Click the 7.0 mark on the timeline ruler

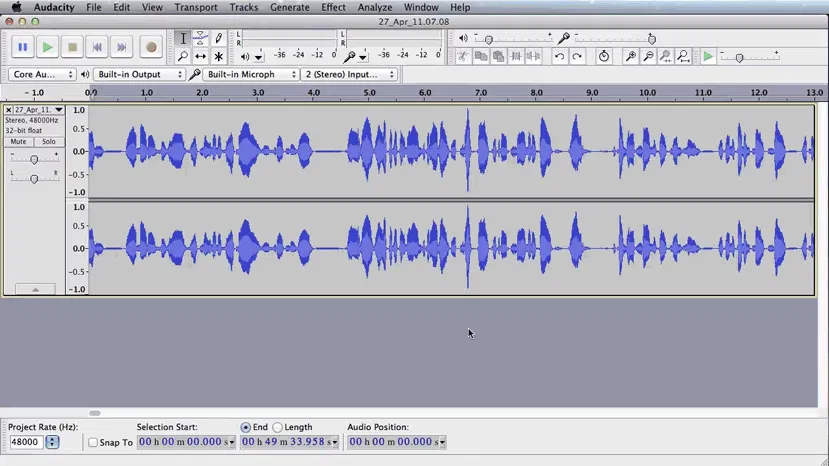click(x=481, y=93)
